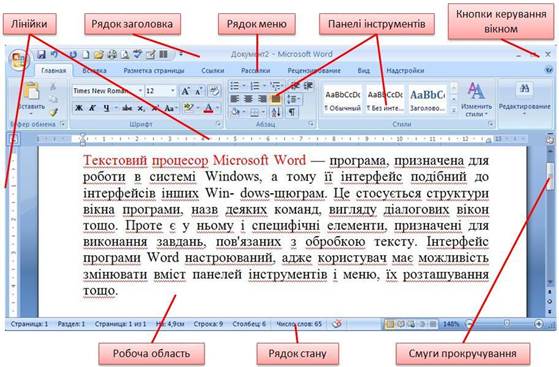Click the Undo arrow in quick access
Viewport: 559px width, 367px height.
[x=54, y=55]
